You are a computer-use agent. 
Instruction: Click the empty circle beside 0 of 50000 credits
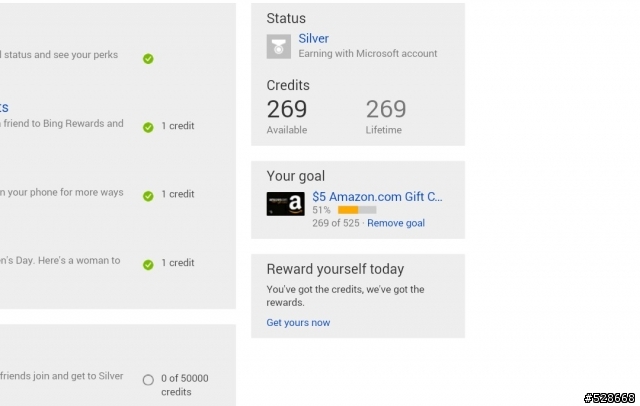[x=148, y=380]
